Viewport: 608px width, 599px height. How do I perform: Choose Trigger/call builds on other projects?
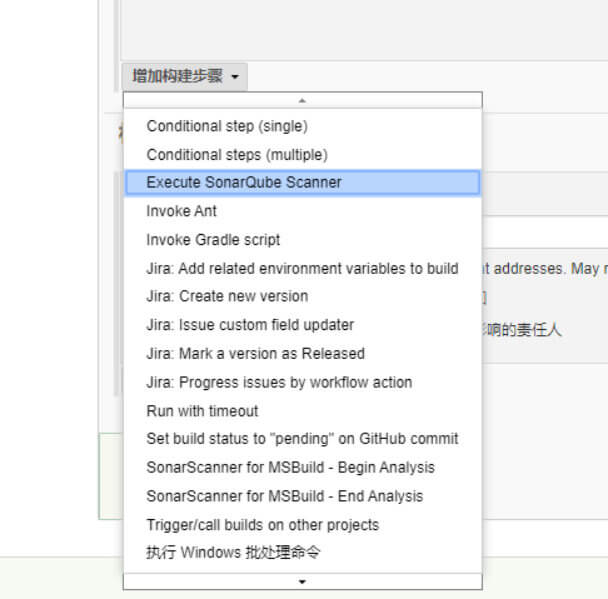coord(302,525)
